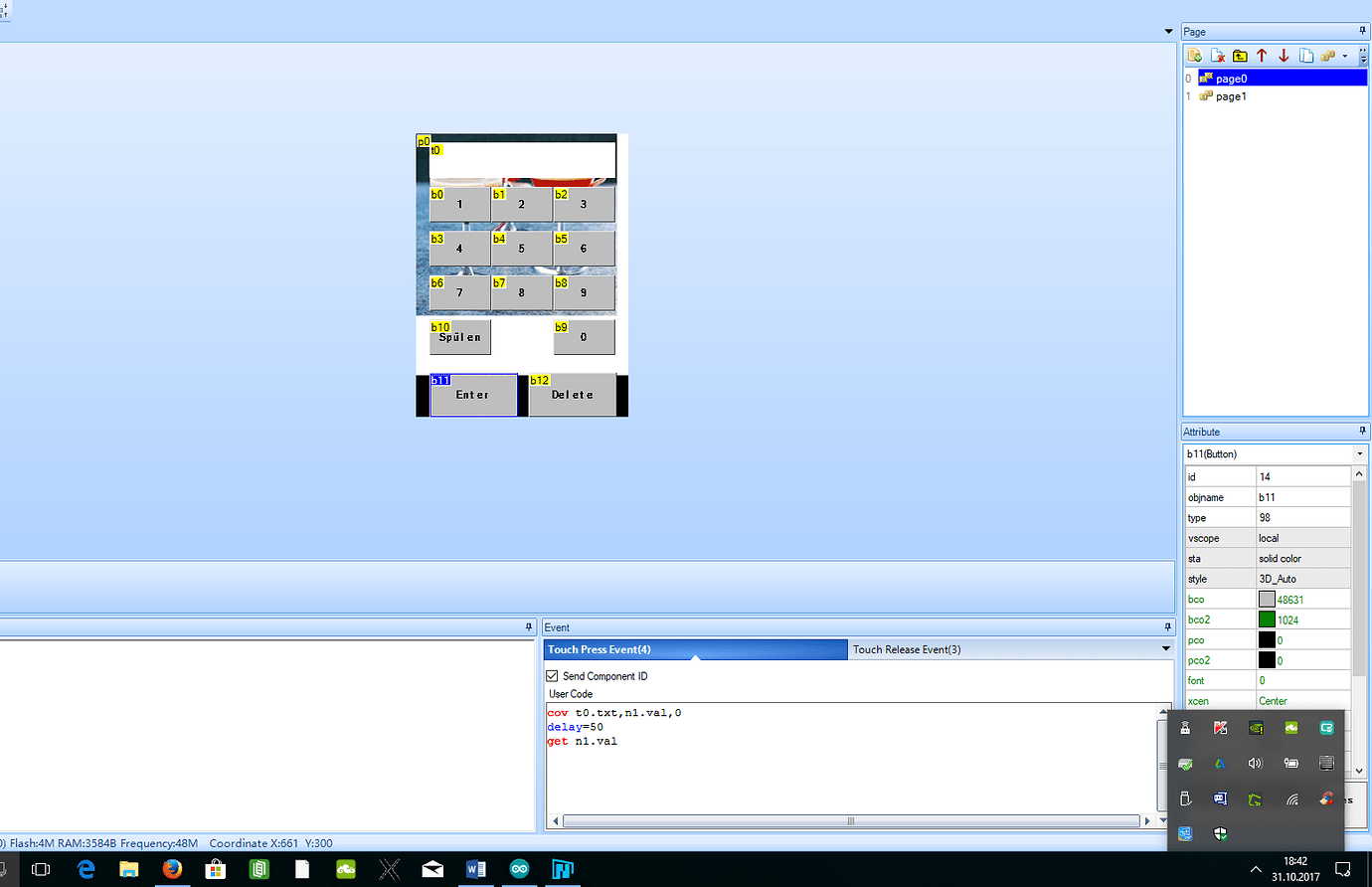Import a page using the yellow folder icon
1372x887 pixels.
click(x=1240, y=55)
